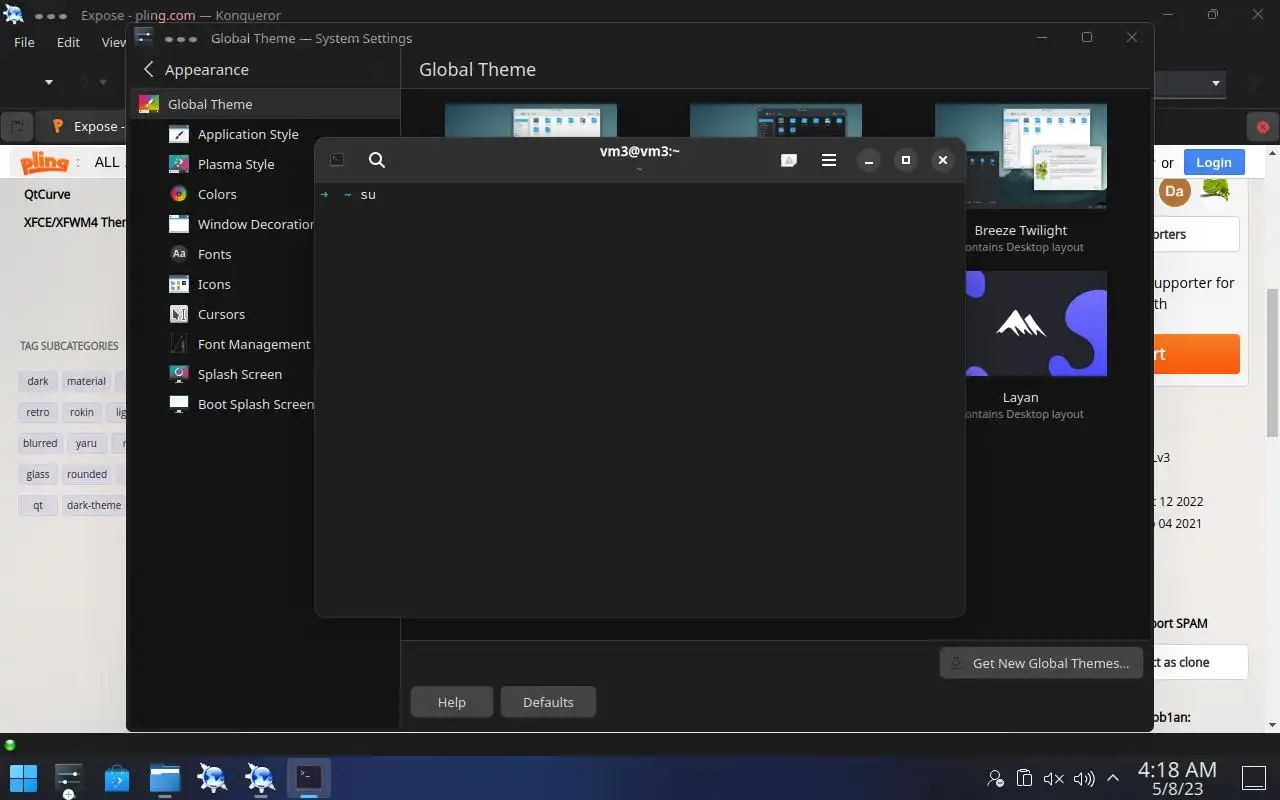
Task: Click the 'blurred' tag
Action: click(x=40, y=443)
